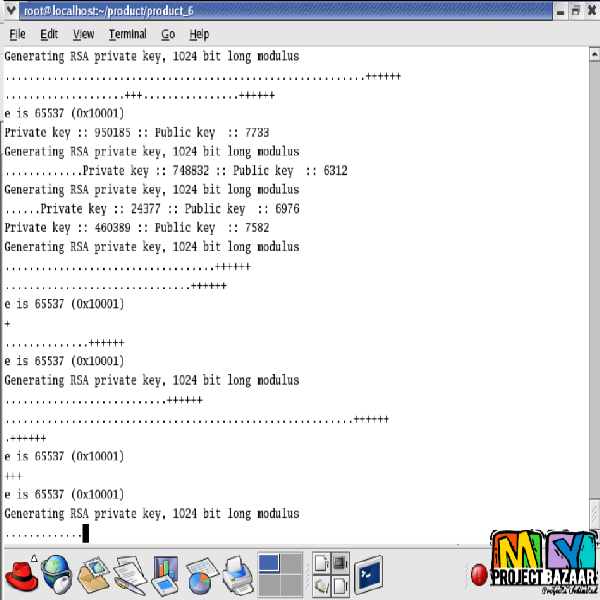Open the View menu
This screenshot has height=600, width=600.
pyautogui.click(x=84, y=34)
